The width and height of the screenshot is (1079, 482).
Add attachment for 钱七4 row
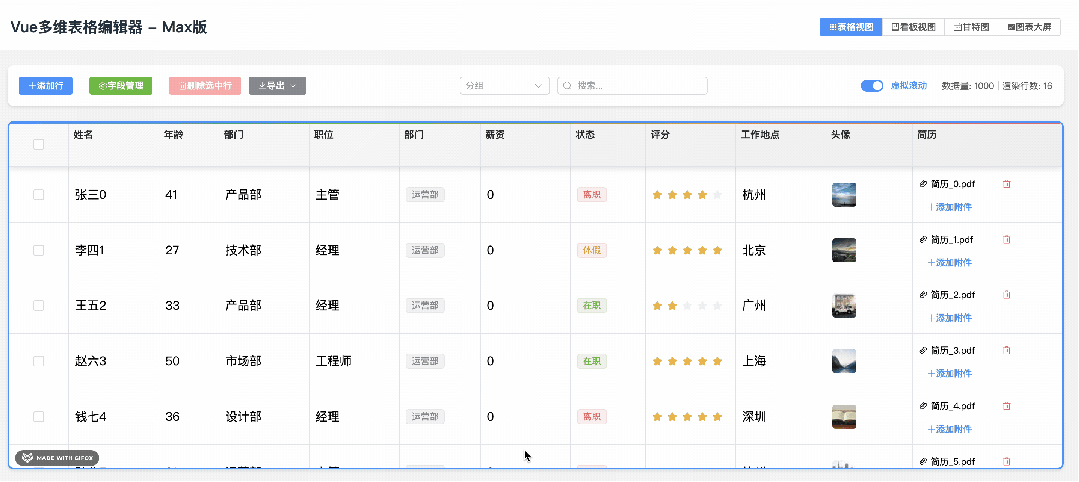[x=950, y=429]
